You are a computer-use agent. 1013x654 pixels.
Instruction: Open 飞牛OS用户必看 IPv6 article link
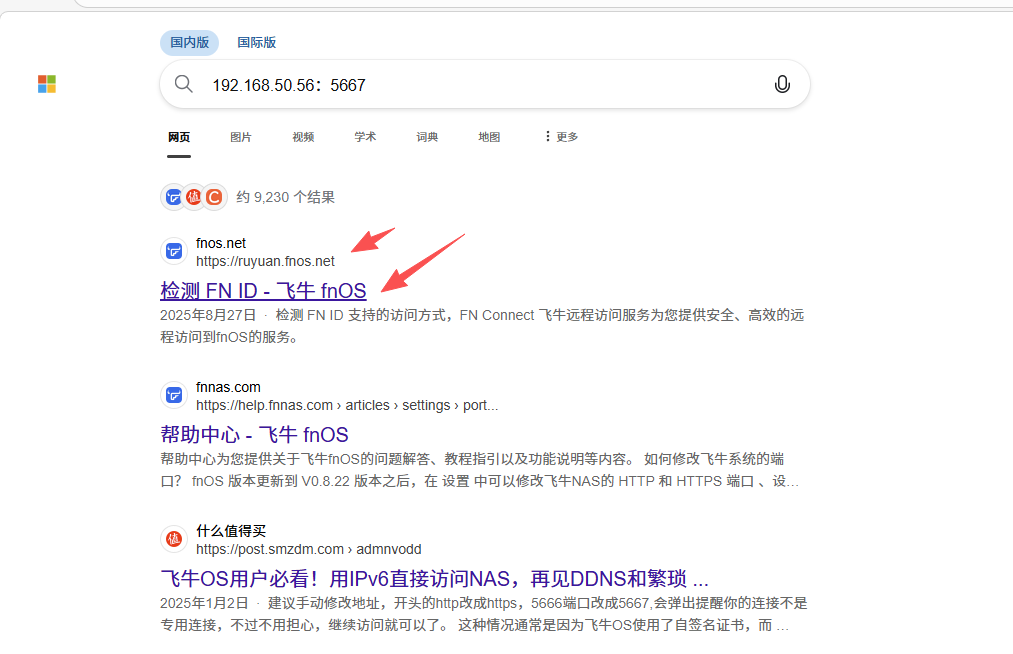point(434,578)
